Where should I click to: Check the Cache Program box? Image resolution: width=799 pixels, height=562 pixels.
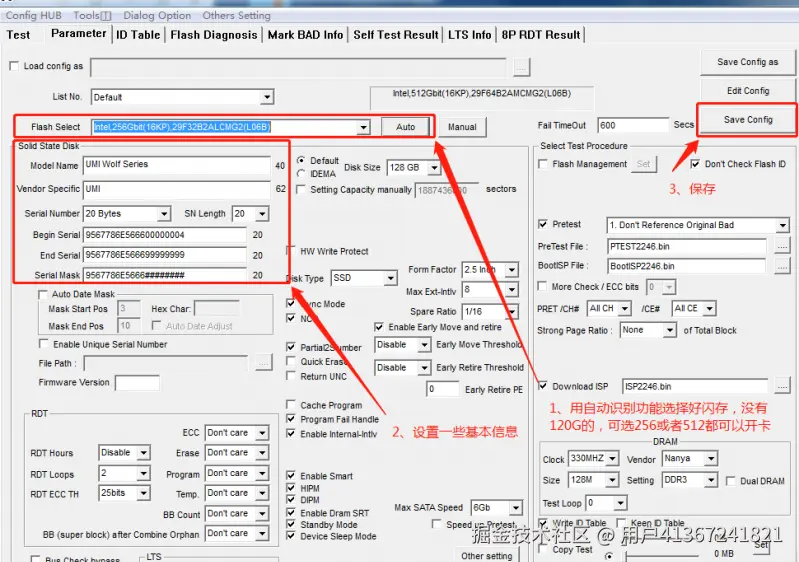(x=291, y=405)
